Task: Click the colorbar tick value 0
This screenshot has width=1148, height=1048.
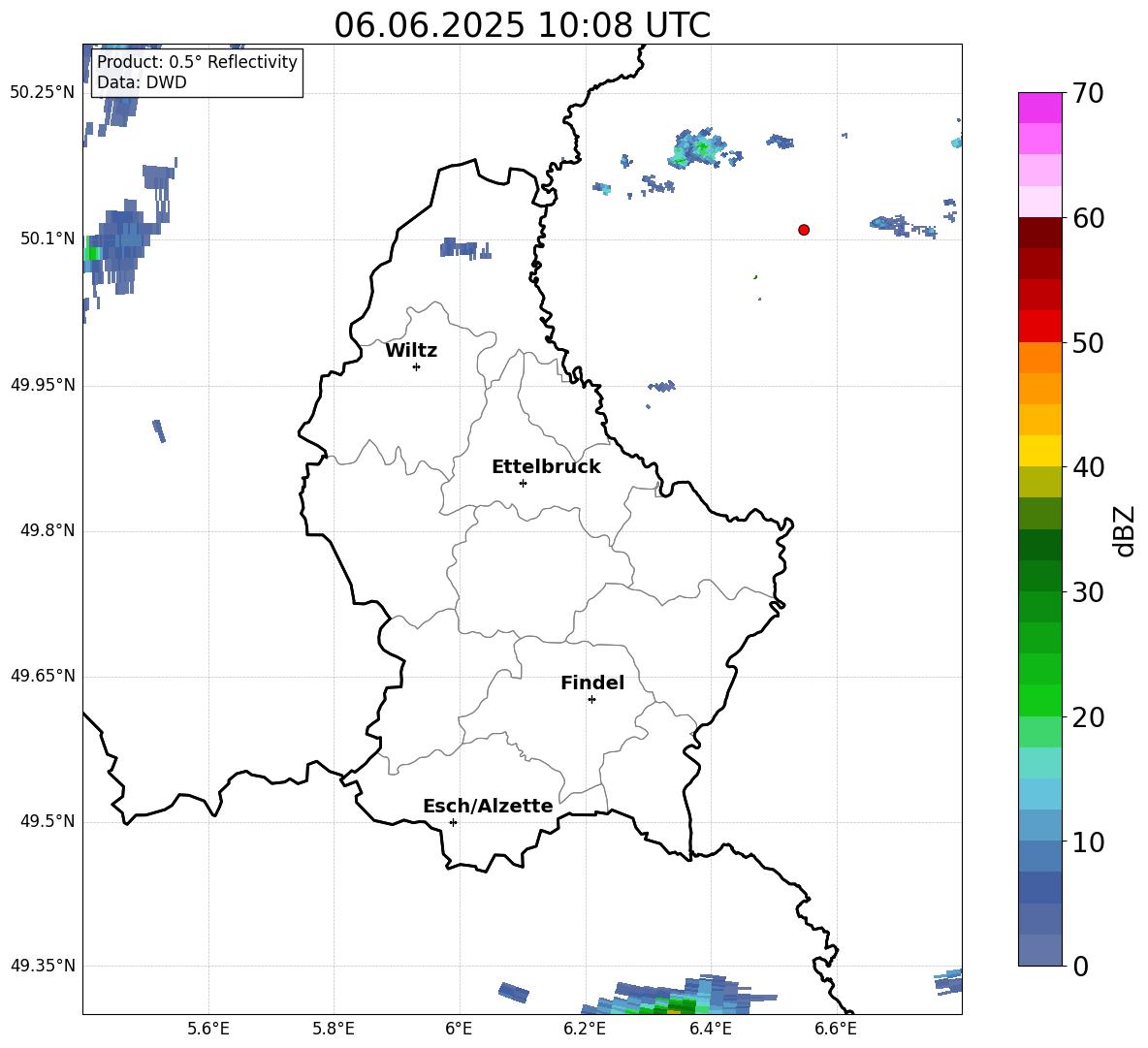Action: point(1080,967)
